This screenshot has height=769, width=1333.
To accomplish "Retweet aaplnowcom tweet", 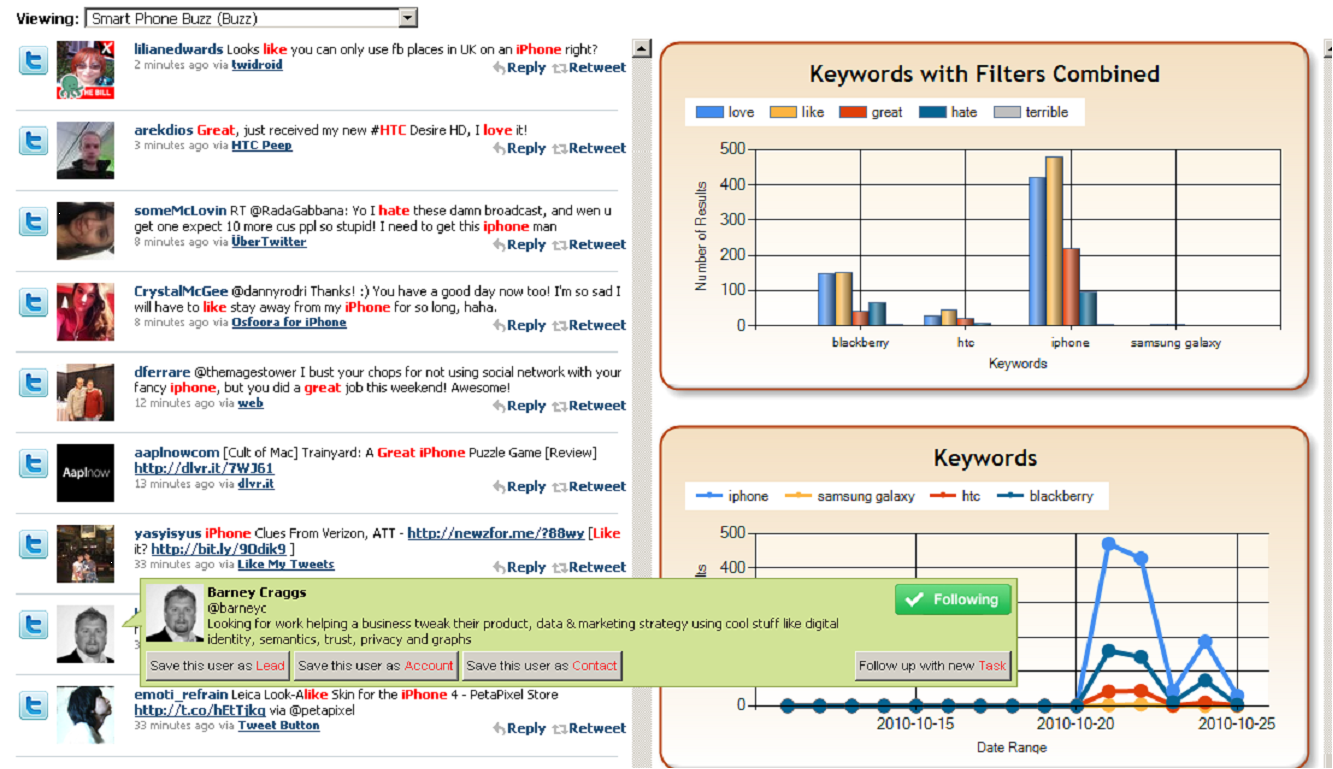I will coord(590,487).
